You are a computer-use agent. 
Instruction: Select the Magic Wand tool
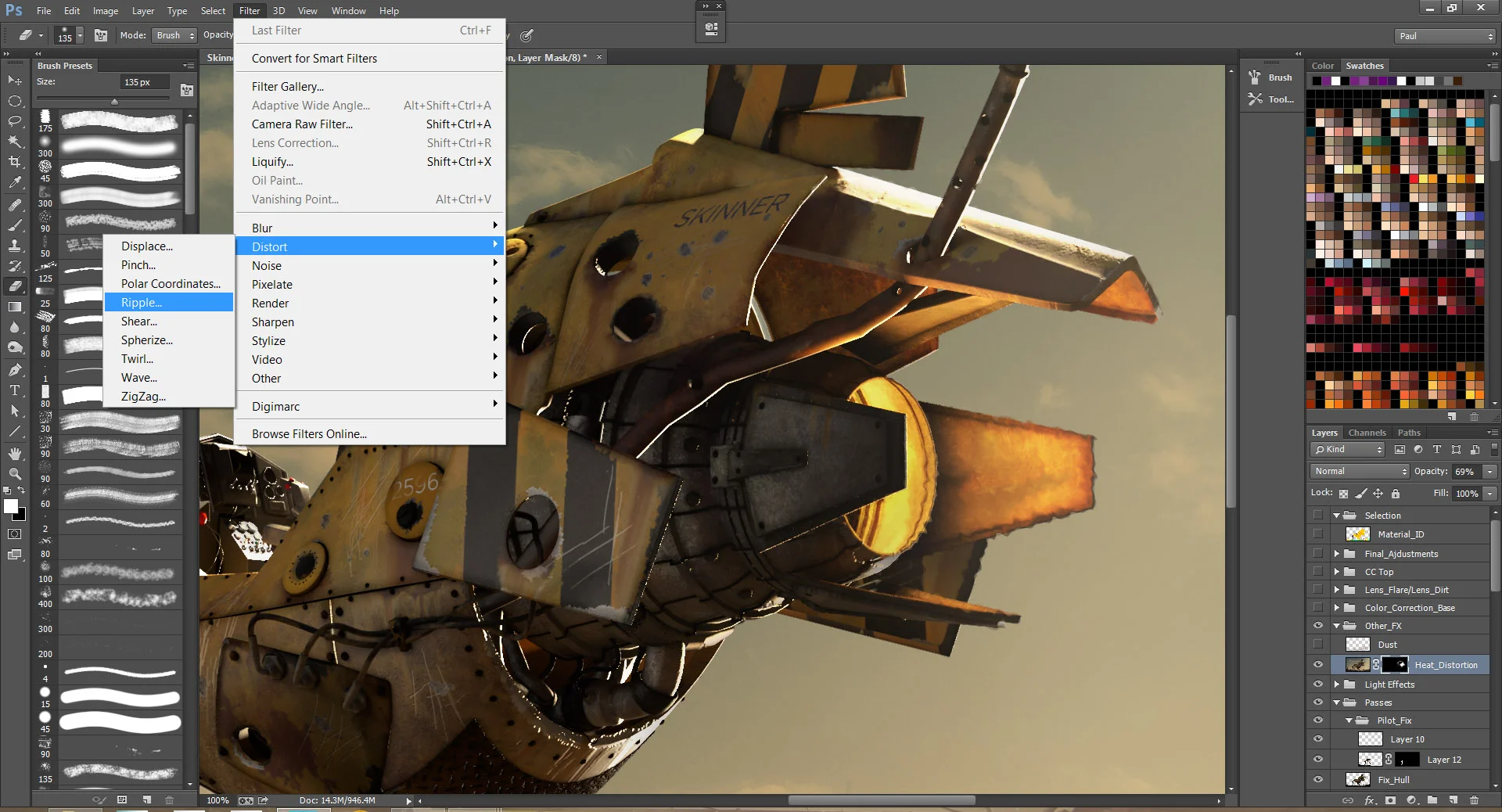coord(15,142)
